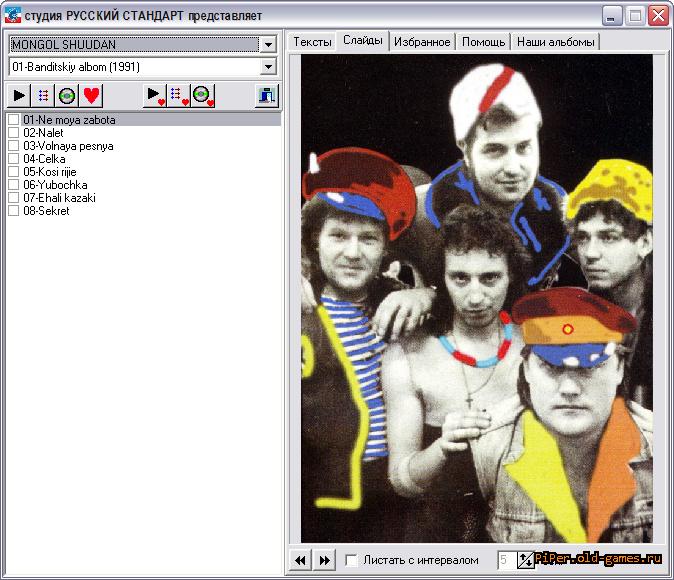Switch to the Тексты tab
The height and width of the screenshot is (580, 674).
tap(312, 42)
